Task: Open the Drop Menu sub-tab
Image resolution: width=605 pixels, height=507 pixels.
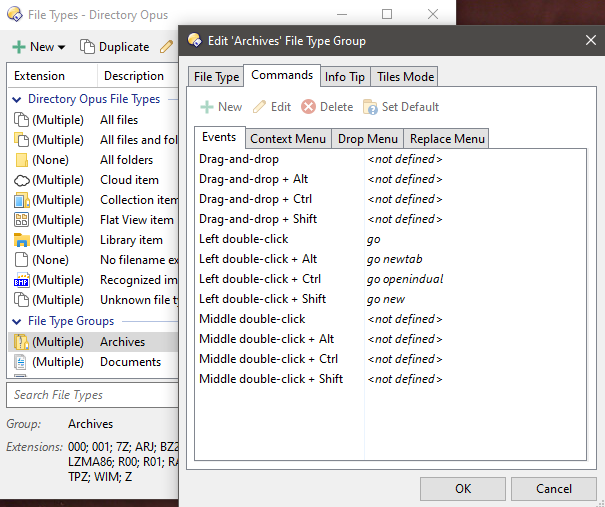Action: pos(367,139)
